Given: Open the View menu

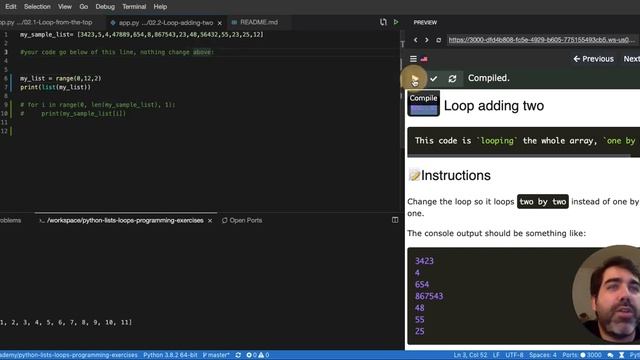Looking at the screenshot, I should pyautogui.click(x=64, y=7).
